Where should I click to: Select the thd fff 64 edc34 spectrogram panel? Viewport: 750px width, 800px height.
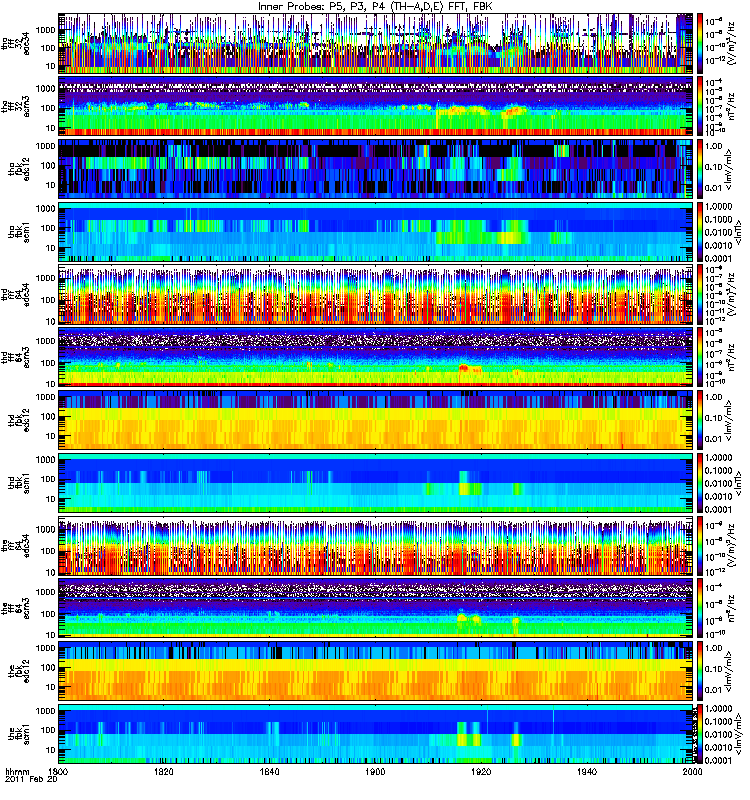click(376, 294)
